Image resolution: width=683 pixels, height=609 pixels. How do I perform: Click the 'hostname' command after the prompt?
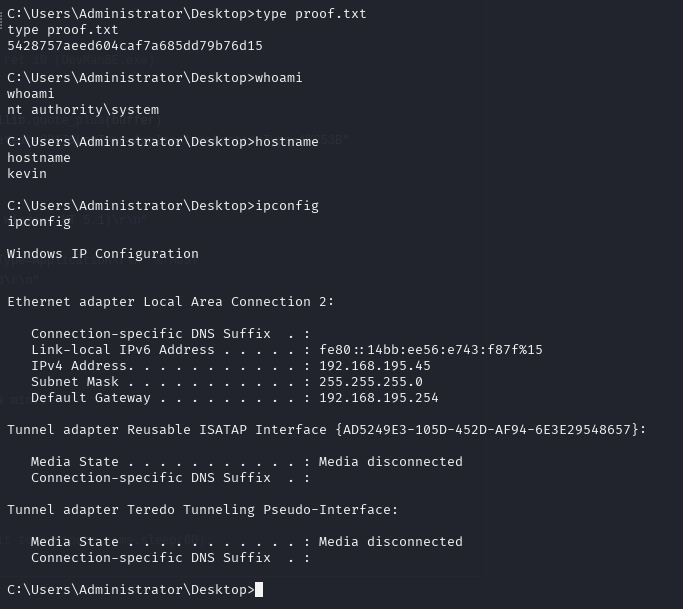287,142
